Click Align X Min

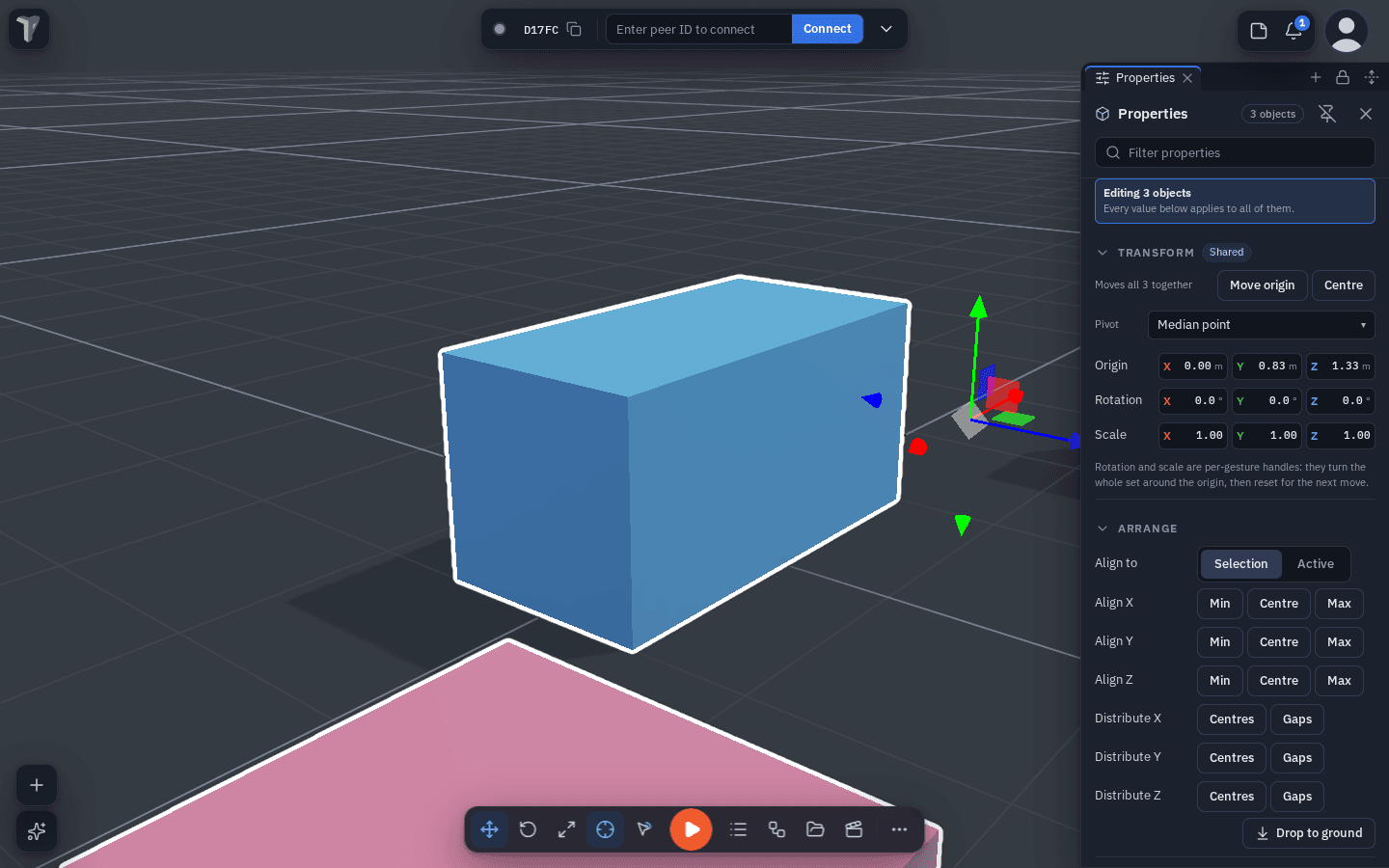pos(1219,604)
